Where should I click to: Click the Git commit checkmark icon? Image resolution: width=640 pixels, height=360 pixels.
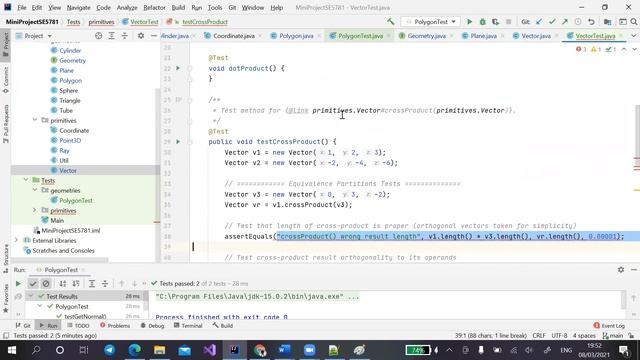(552, 22)
